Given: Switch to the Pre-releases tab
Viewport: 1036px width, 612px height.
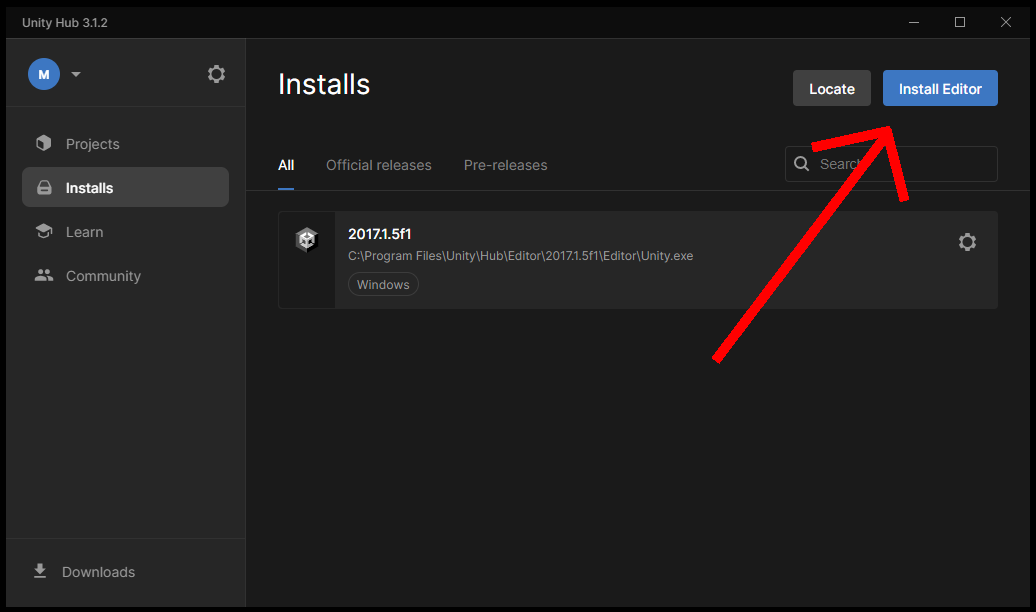Looking at the screenshot, I should pos(505,165).
